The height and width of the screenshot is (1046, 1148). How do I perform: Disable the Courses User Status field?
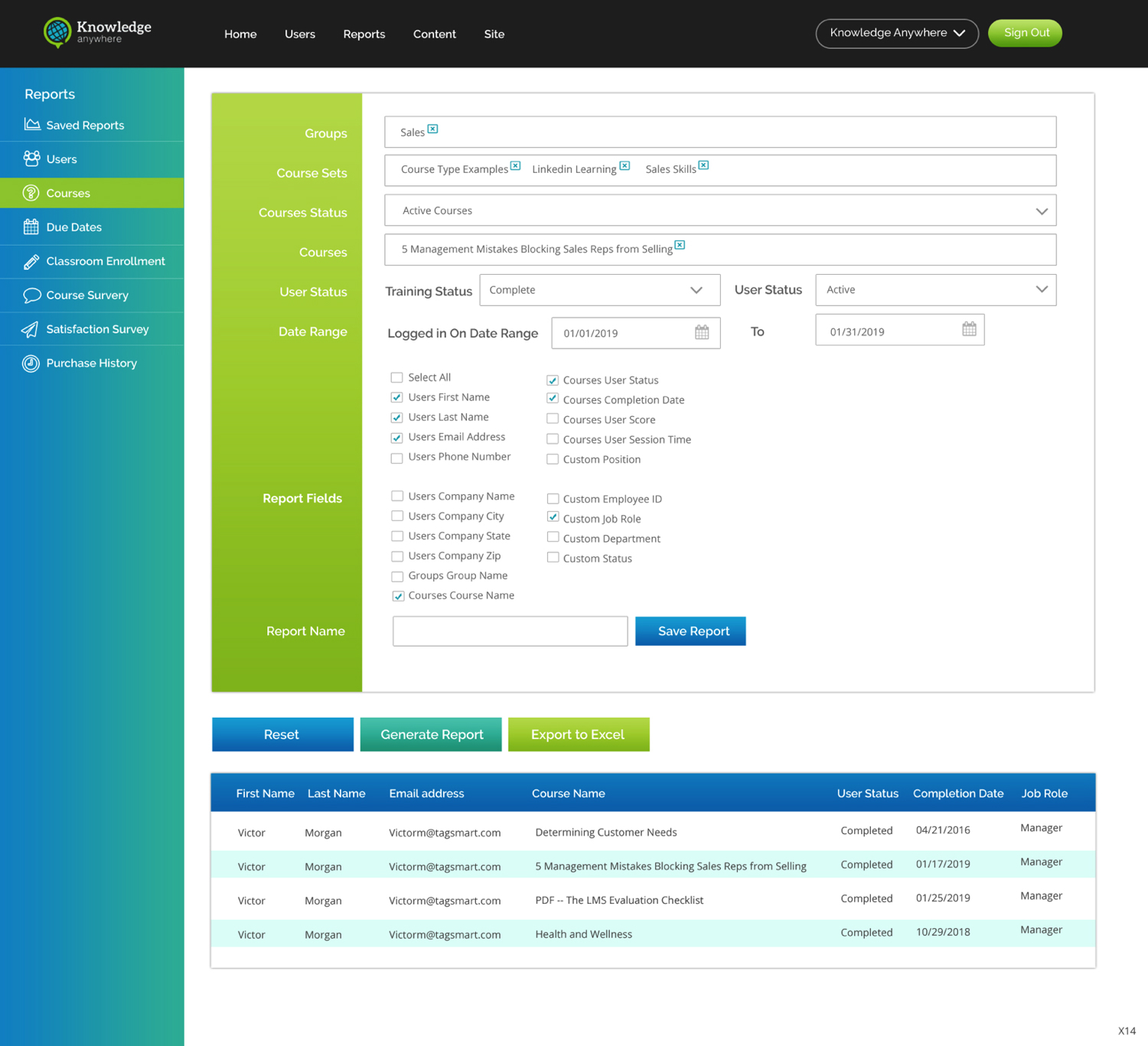click(553, 380)
